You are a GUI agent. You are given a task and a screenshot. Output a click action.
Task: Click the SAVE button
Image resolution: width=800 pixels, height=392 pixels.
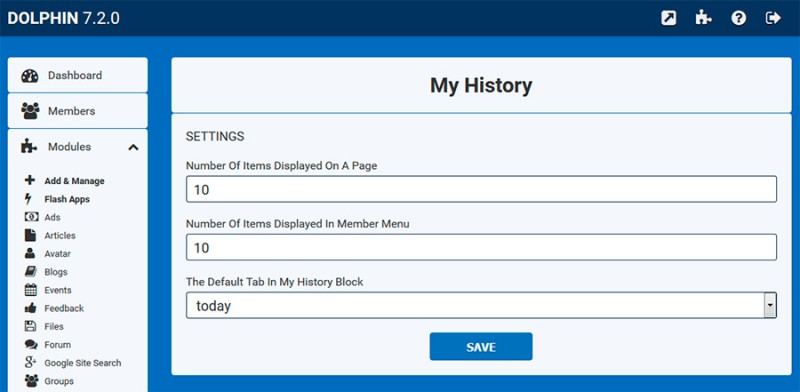point(481,347)
